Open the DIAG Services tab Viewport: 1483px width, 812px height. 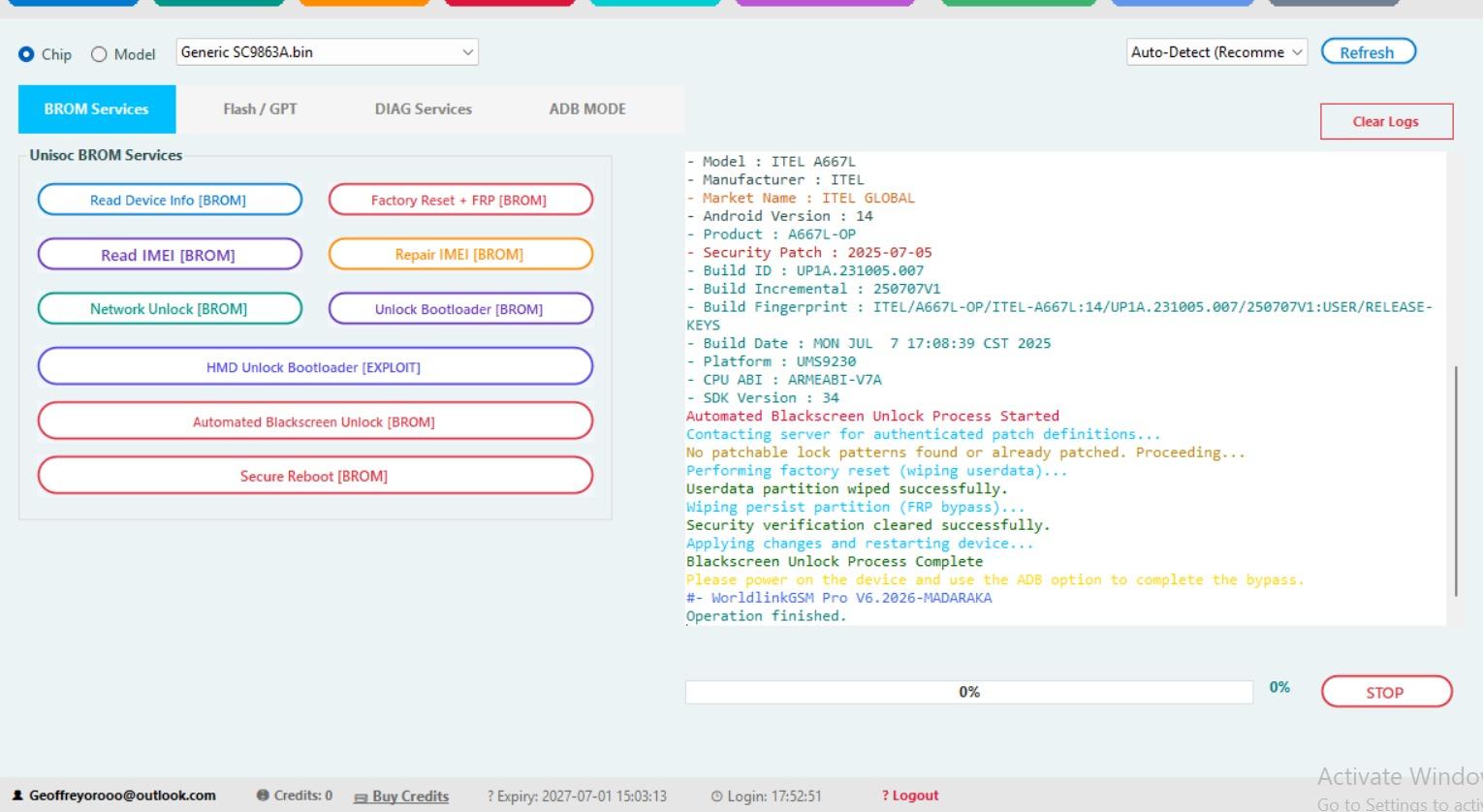pyautogui.click(x=424, y=109)
